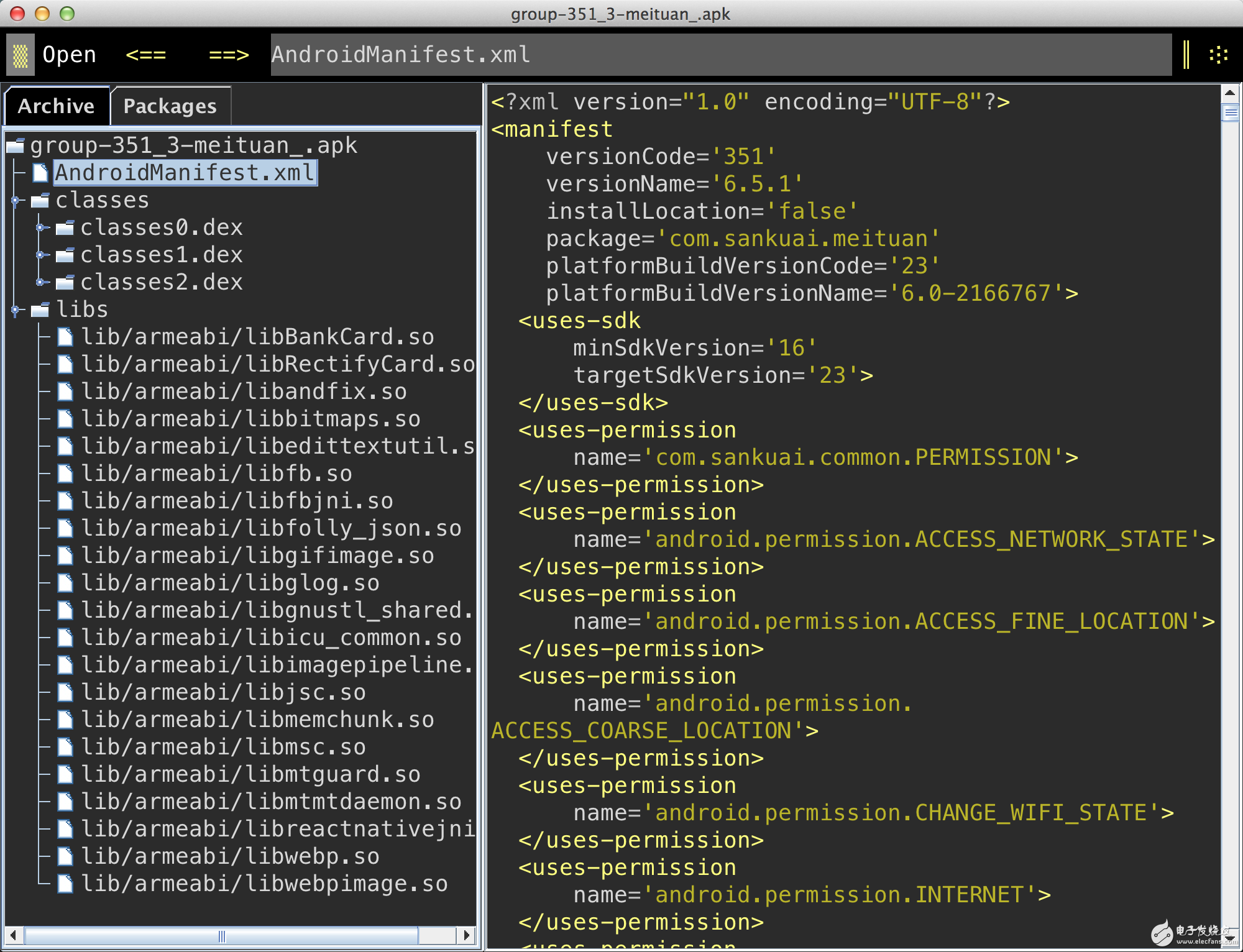Click the package='com.sankuai.meituan' line
1243x952 pixels.
tap(743, 239)
